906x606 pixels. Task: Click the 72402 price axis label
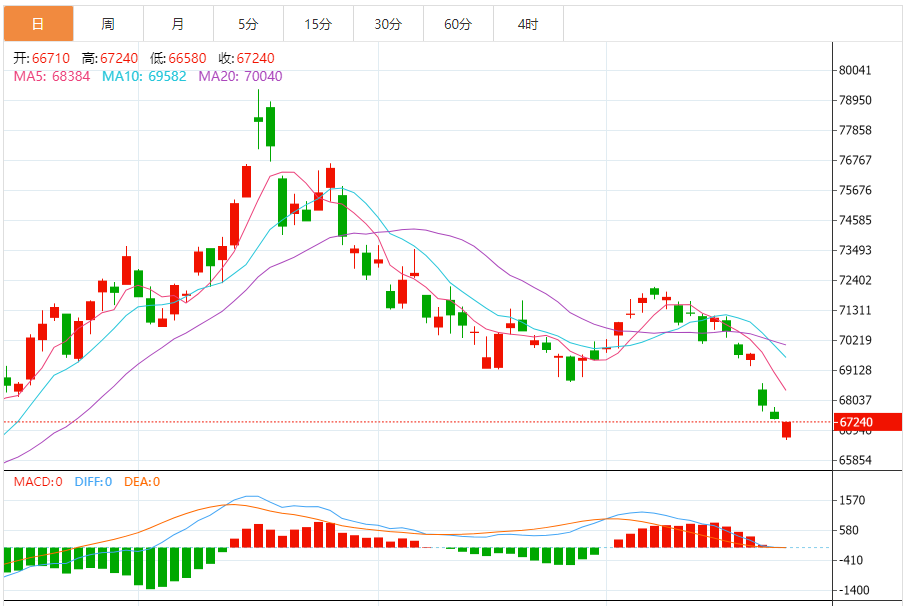(855, 281)
